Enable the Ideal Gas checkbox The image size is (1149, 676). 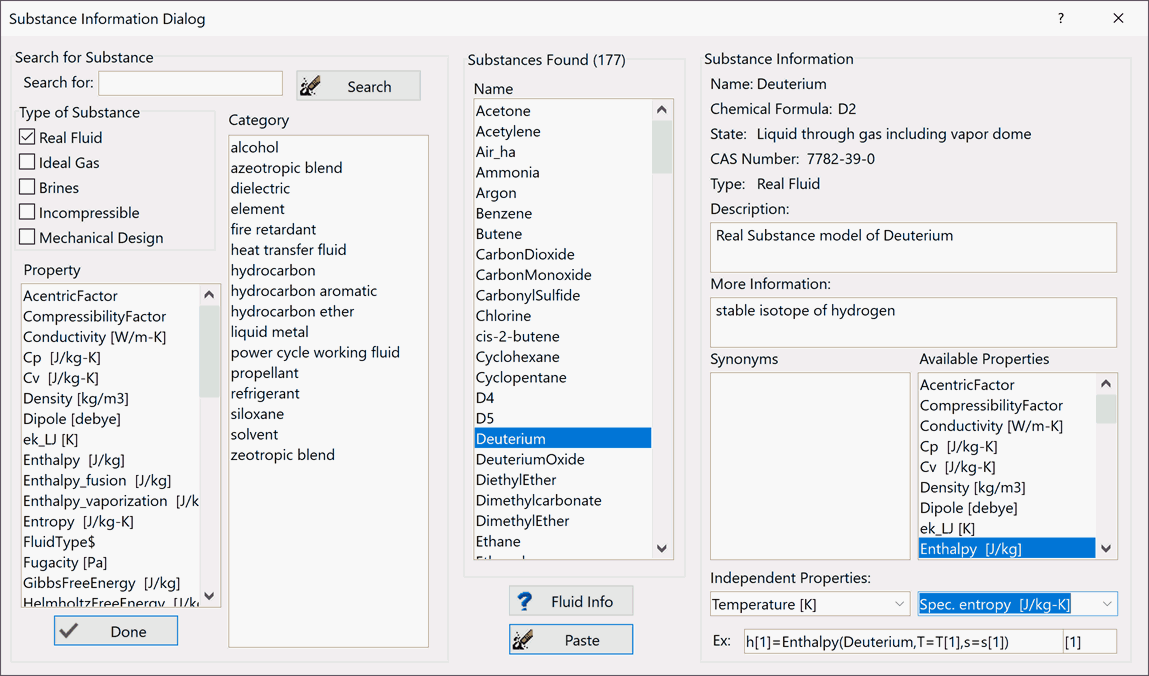coord(27,162)
